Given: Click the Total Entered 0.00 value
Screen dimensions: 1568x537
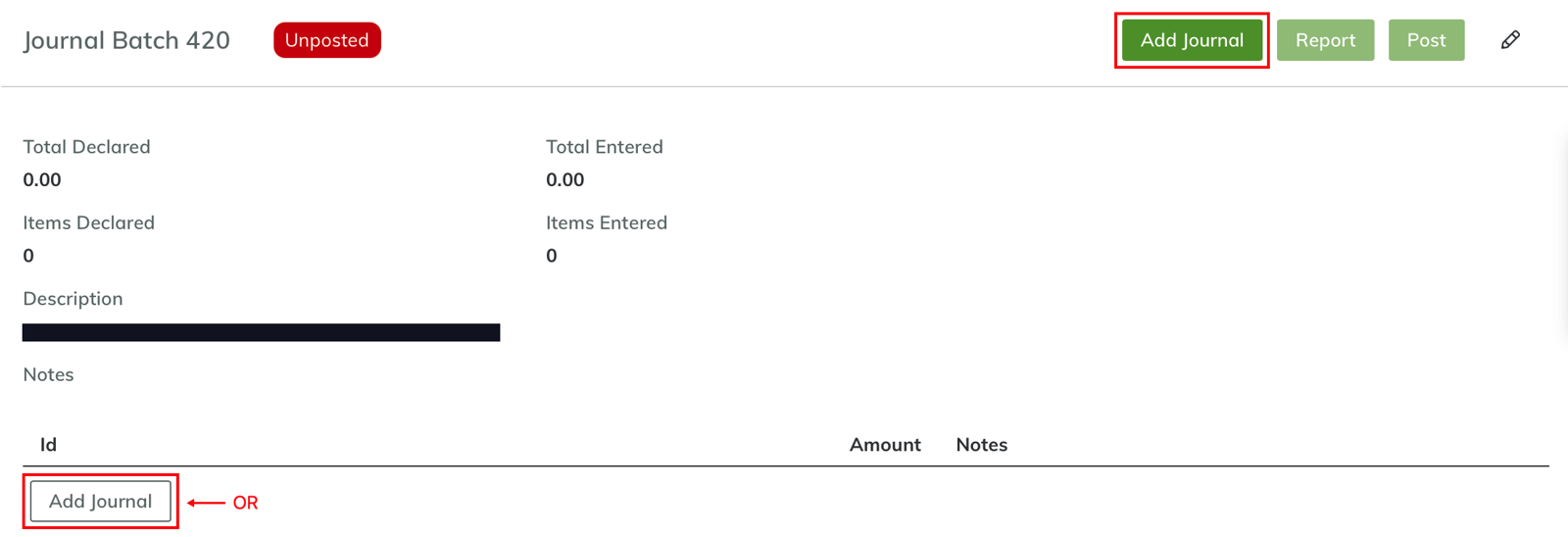Looking at the screenshot, I should click(x=564, y=179).
